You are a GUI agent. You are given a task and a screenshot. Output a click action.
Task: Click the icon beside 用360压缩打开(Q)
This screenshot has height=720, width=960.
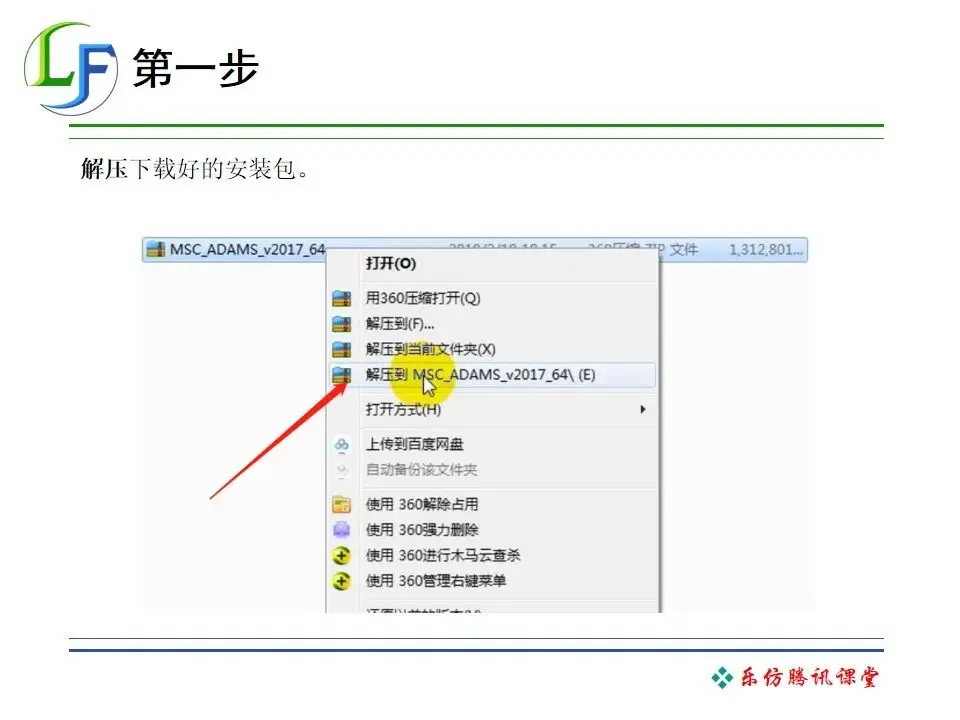342,299
